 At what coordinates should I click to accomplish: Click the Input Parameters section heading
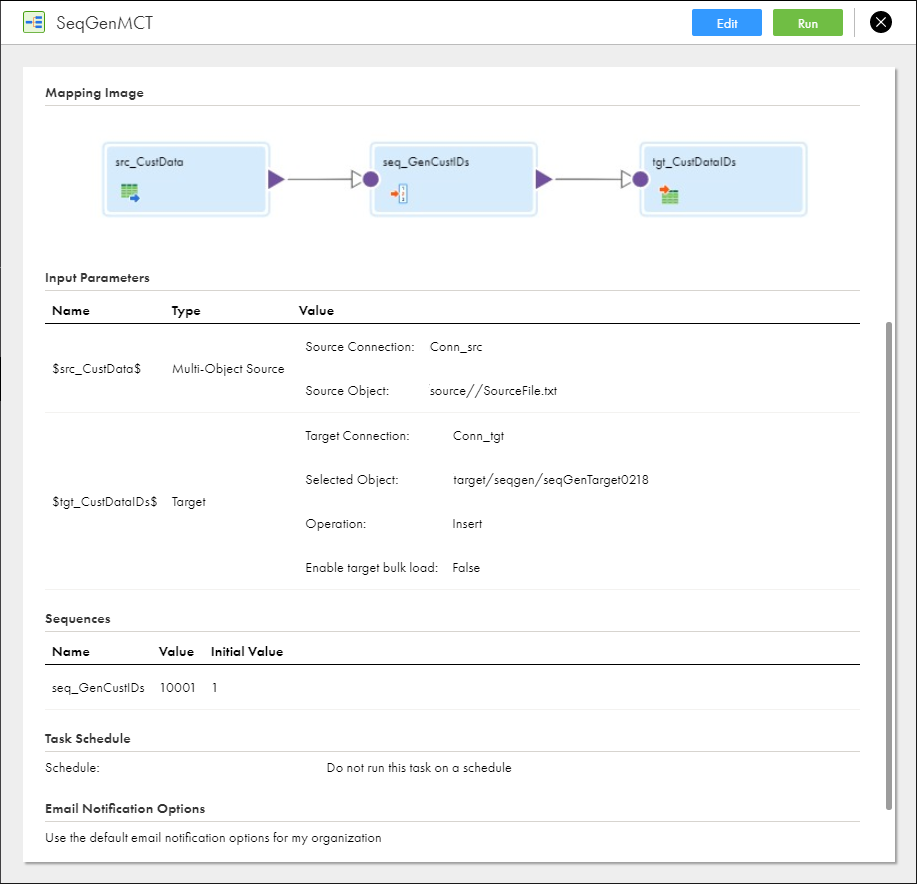(x=97, y=278)
